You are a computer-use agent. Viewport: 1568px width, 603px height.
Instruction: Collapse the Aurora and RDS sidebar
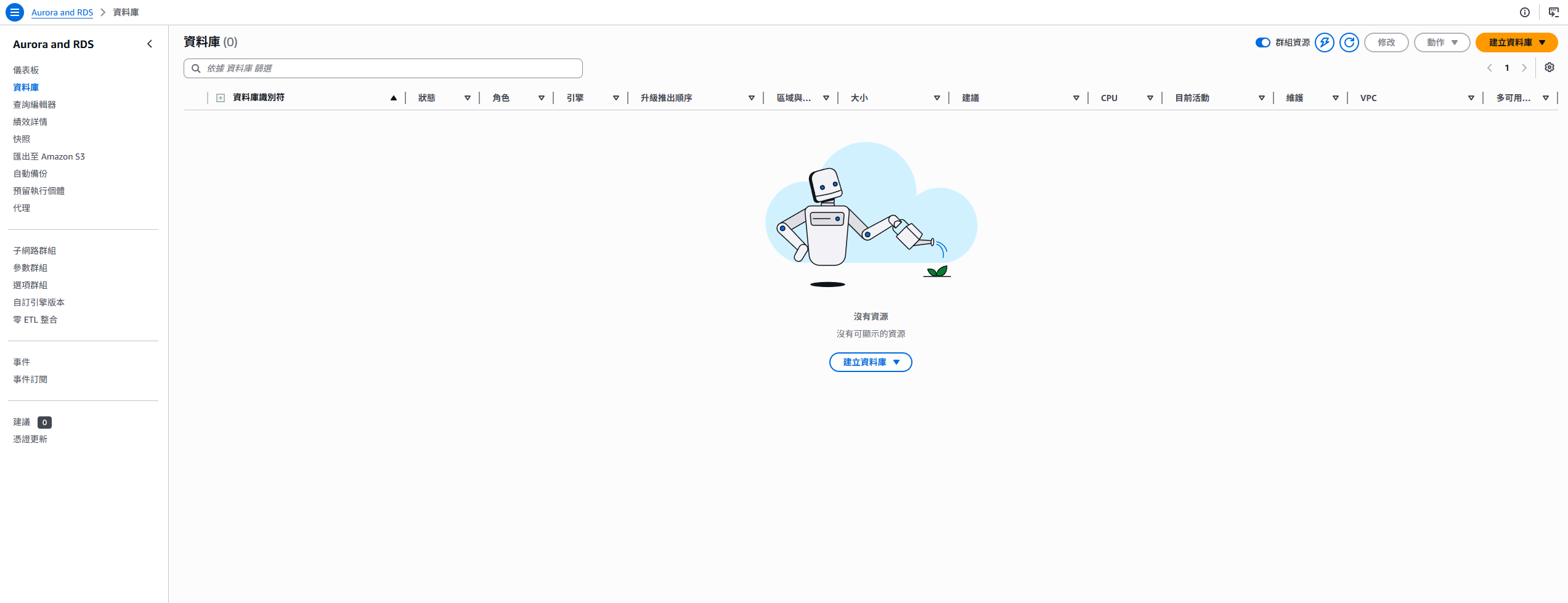click(150, 44)
